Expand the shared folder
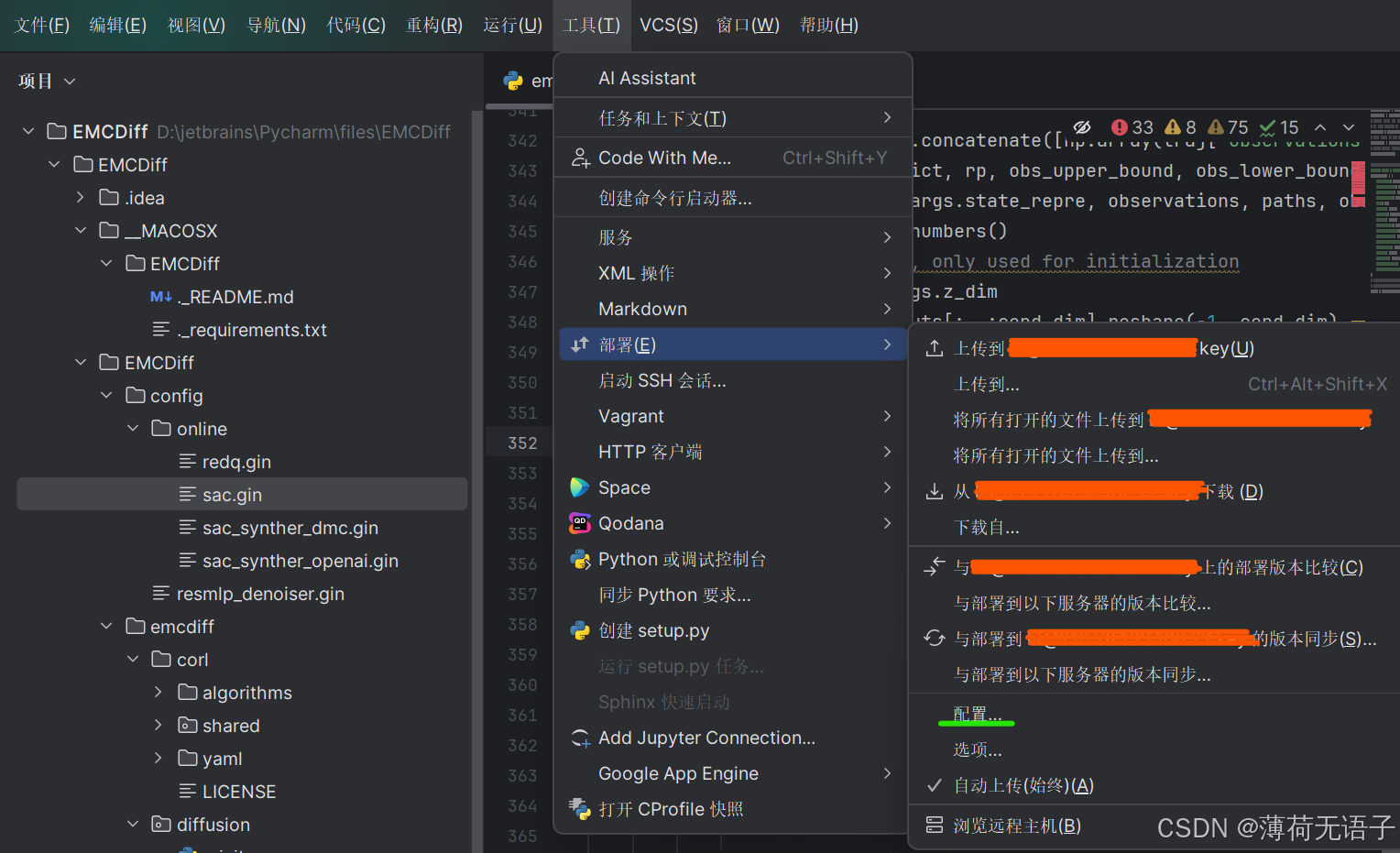 point(159,726)
